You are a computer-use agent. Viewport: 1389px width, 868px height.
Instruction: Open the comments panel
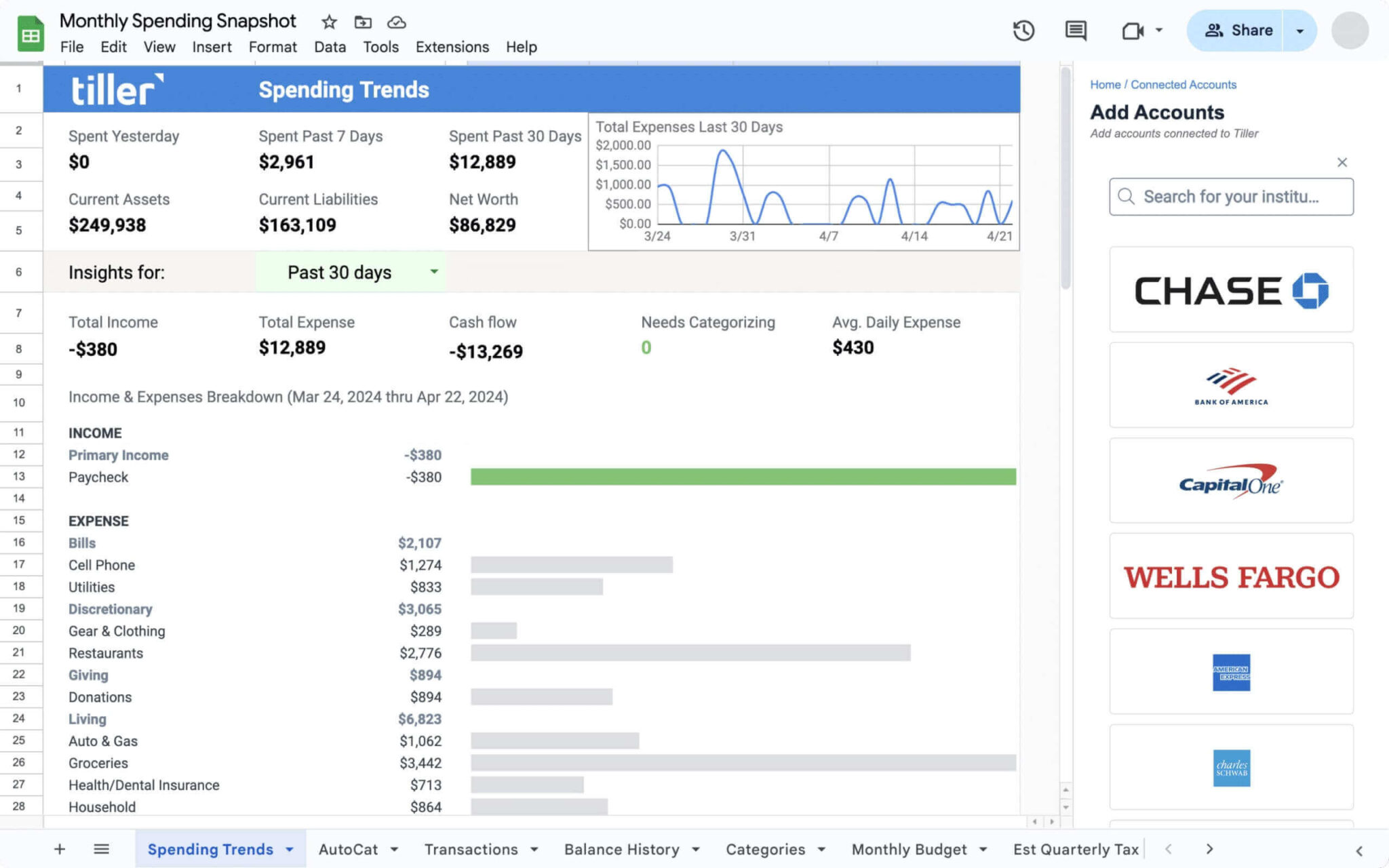click(1074, 31)
